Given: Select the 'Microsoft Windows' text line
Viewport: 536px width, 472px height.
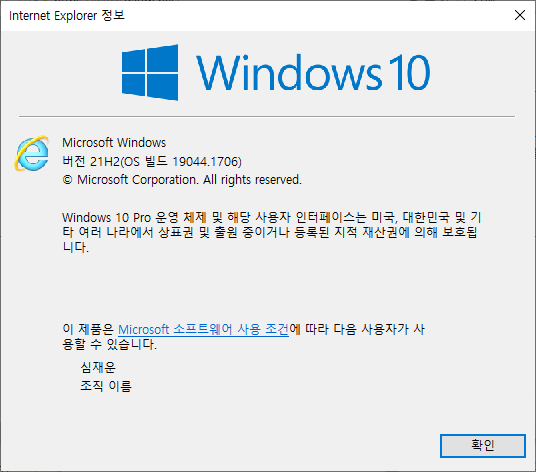Looking at the screenshot, I should click(114, 143).
